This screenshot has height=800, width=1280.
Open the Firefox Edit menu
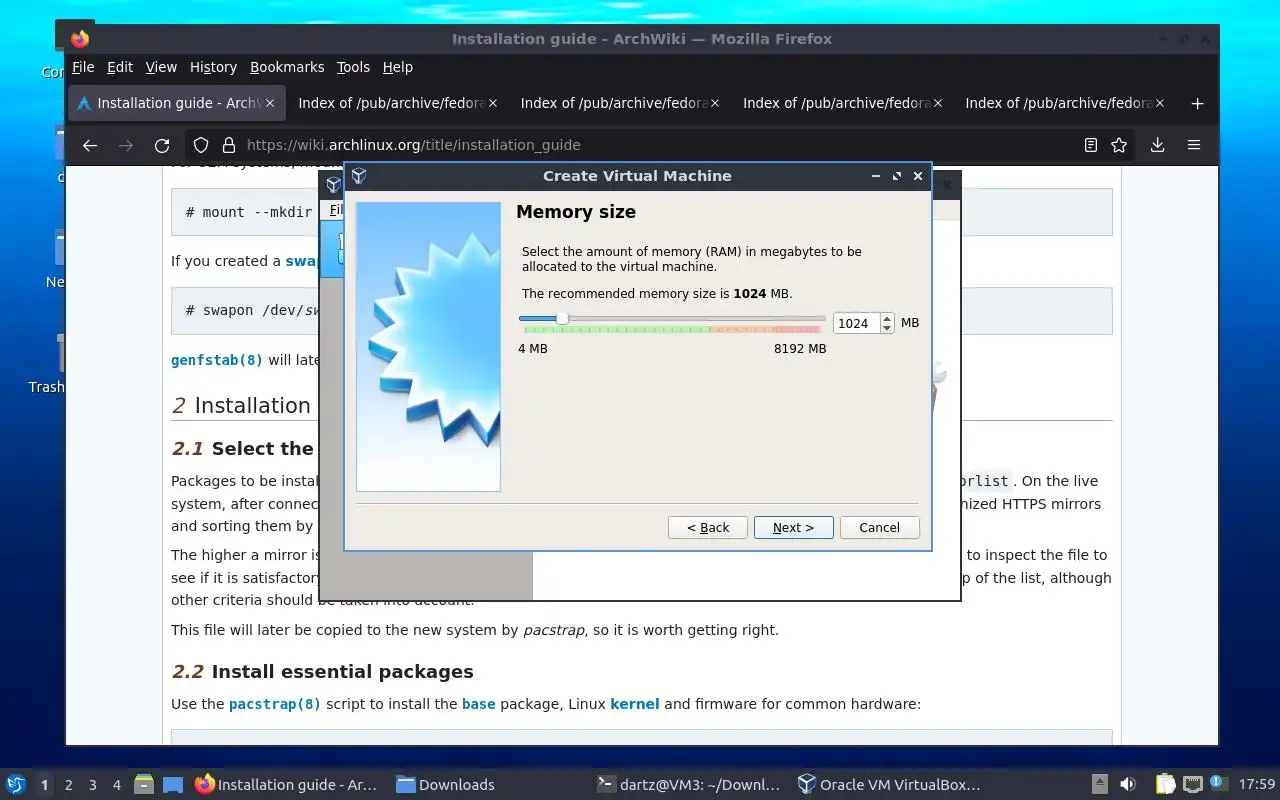click(120, 67)
